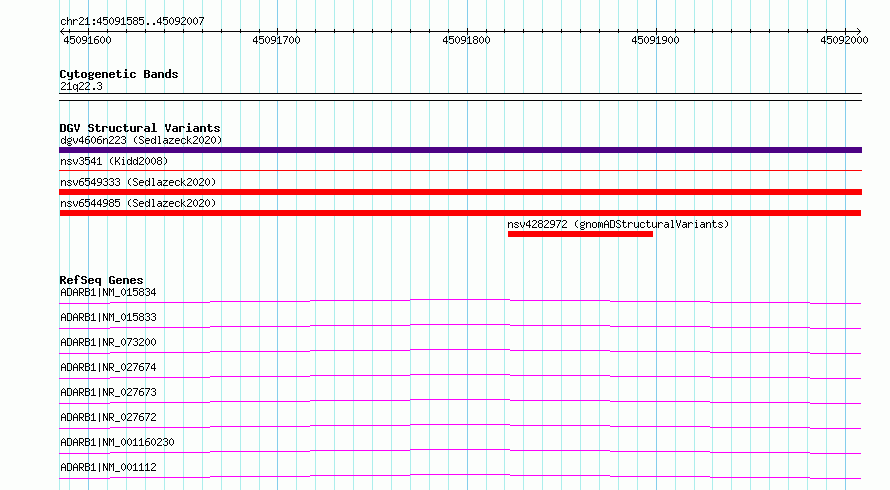Click the red nsv6549333 variant bar
890x490 pixels.
click(x=460, y=192)
